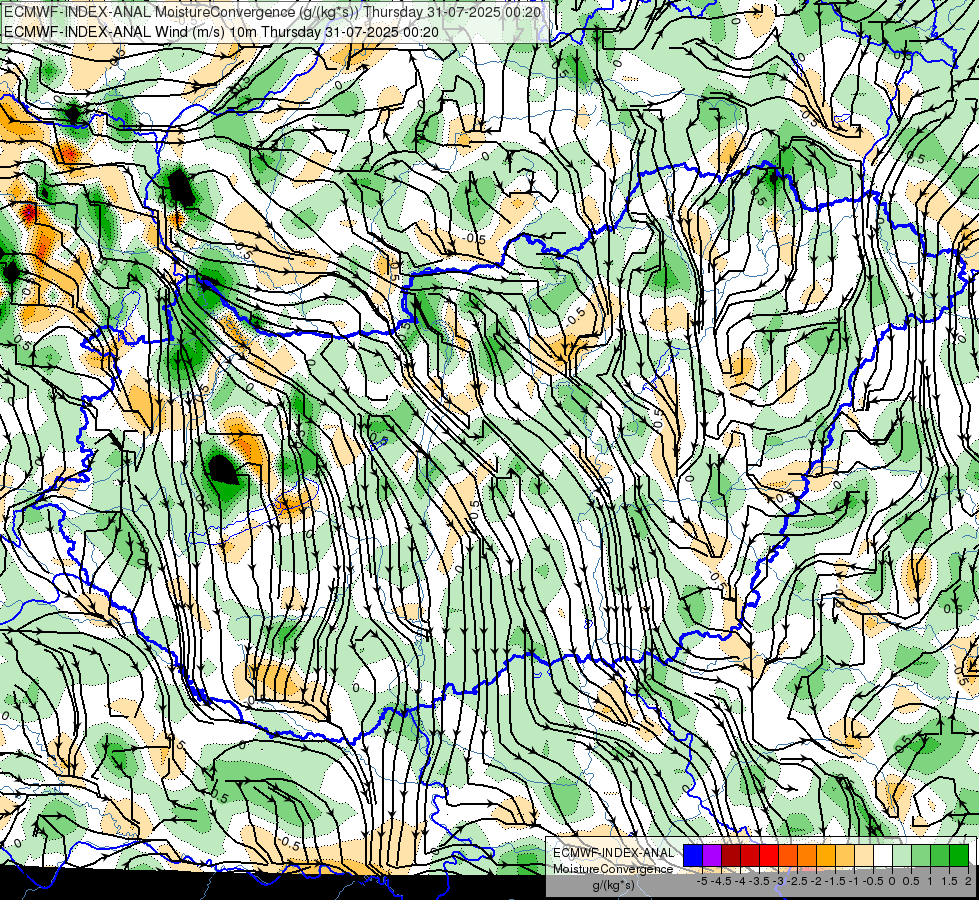Select the purple legend color swatch
This screenshot has height=900, width=979.
click(x=712, y=855)
